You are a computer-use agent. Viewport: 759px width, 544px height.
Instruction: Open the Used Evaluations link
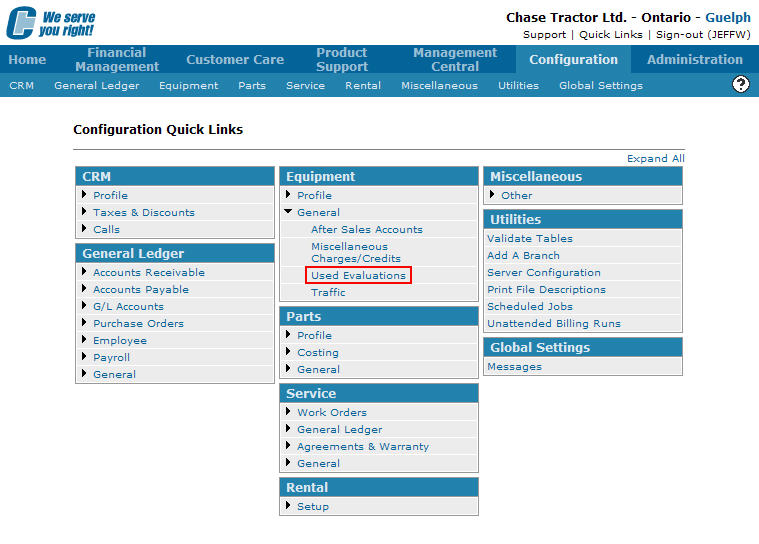click(x=358, y=275)
